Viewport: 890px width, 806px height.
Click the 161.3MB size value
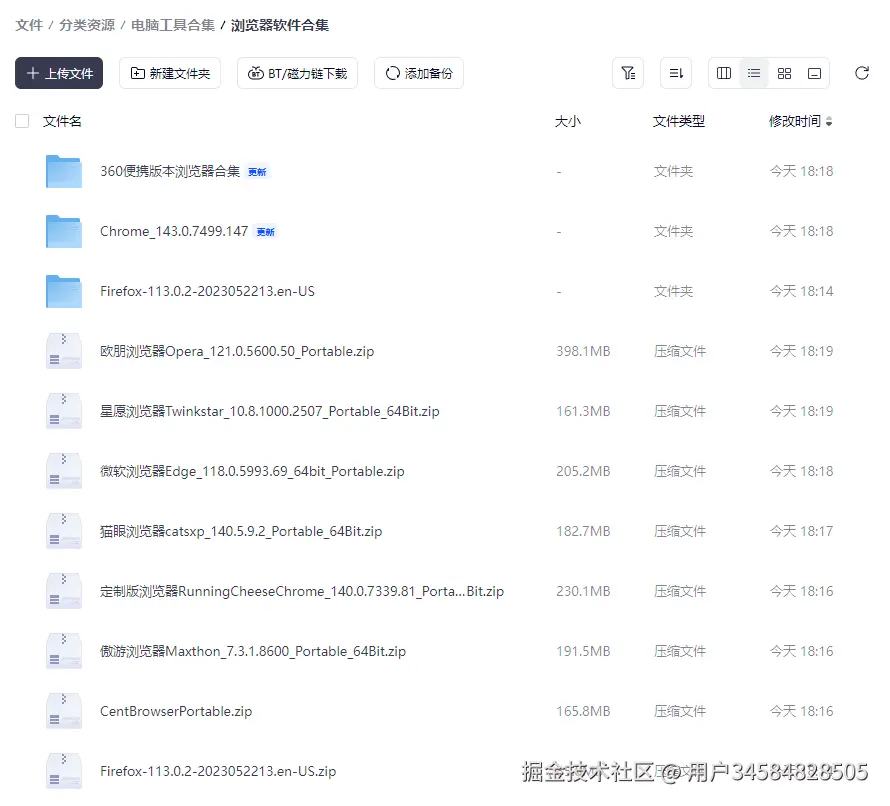click(583, 411)
